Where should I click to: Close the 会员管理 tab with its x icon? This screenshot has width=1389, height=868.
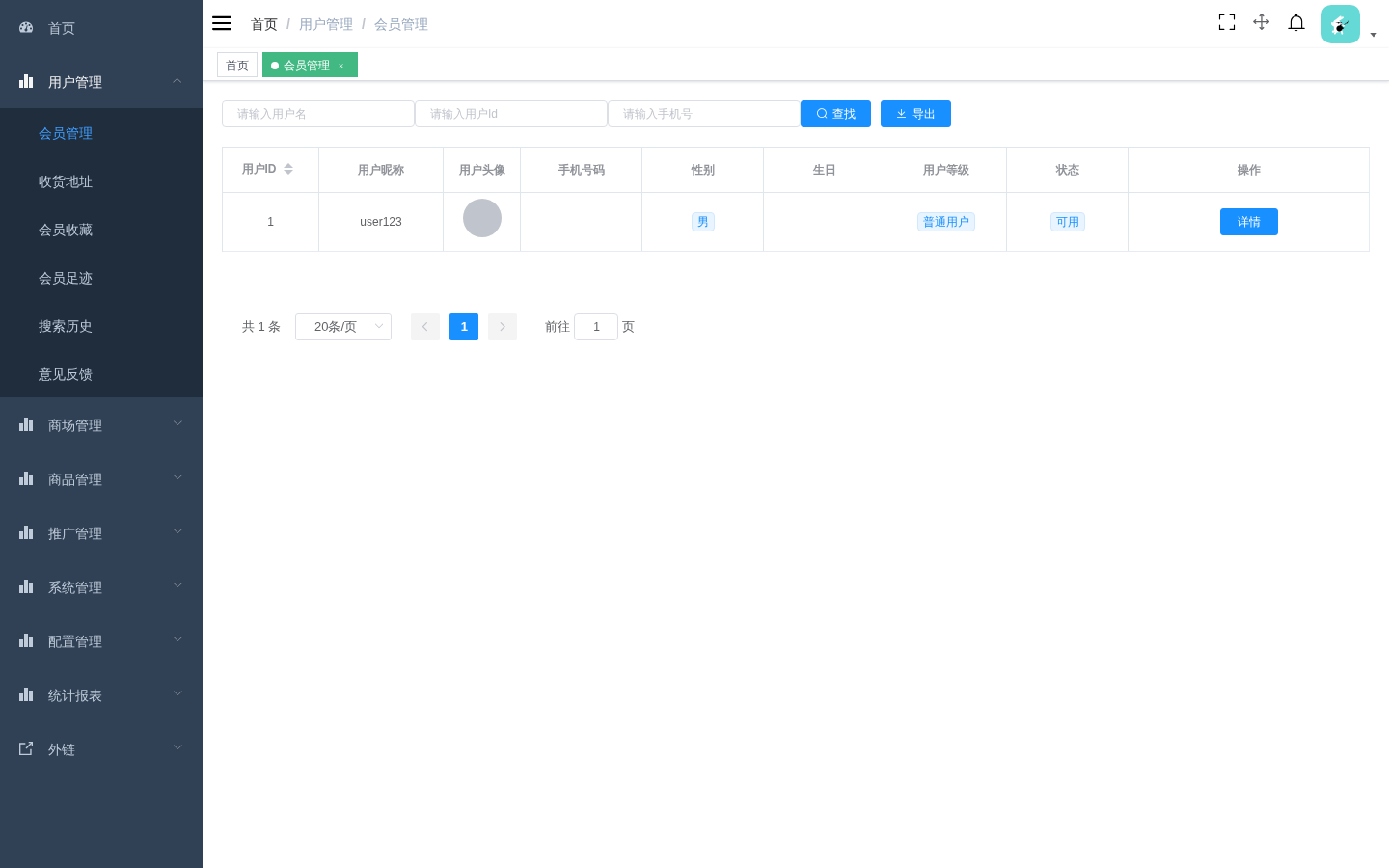(340, 66)
